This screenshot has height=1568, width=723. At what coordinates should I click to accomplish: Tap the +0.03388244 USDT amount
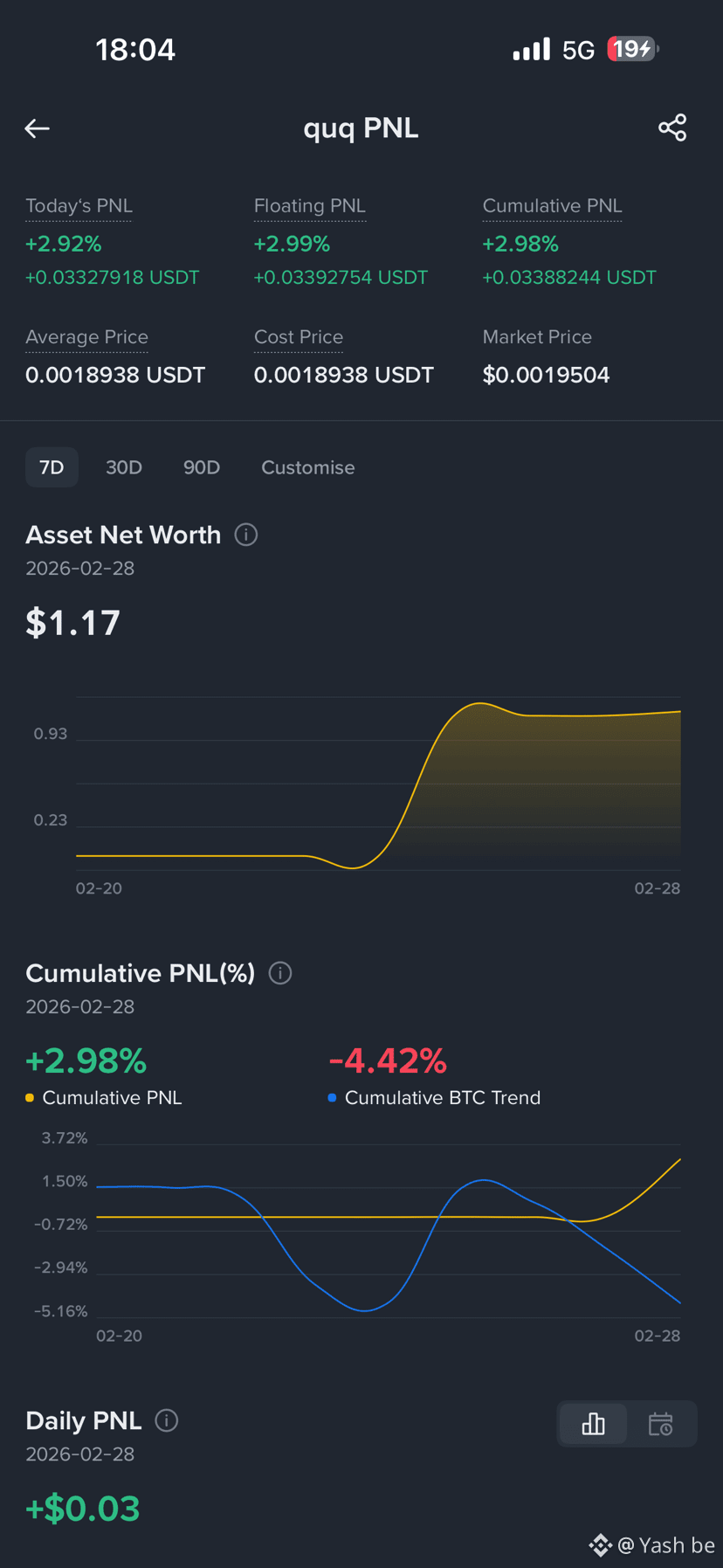tap(569, 278)
